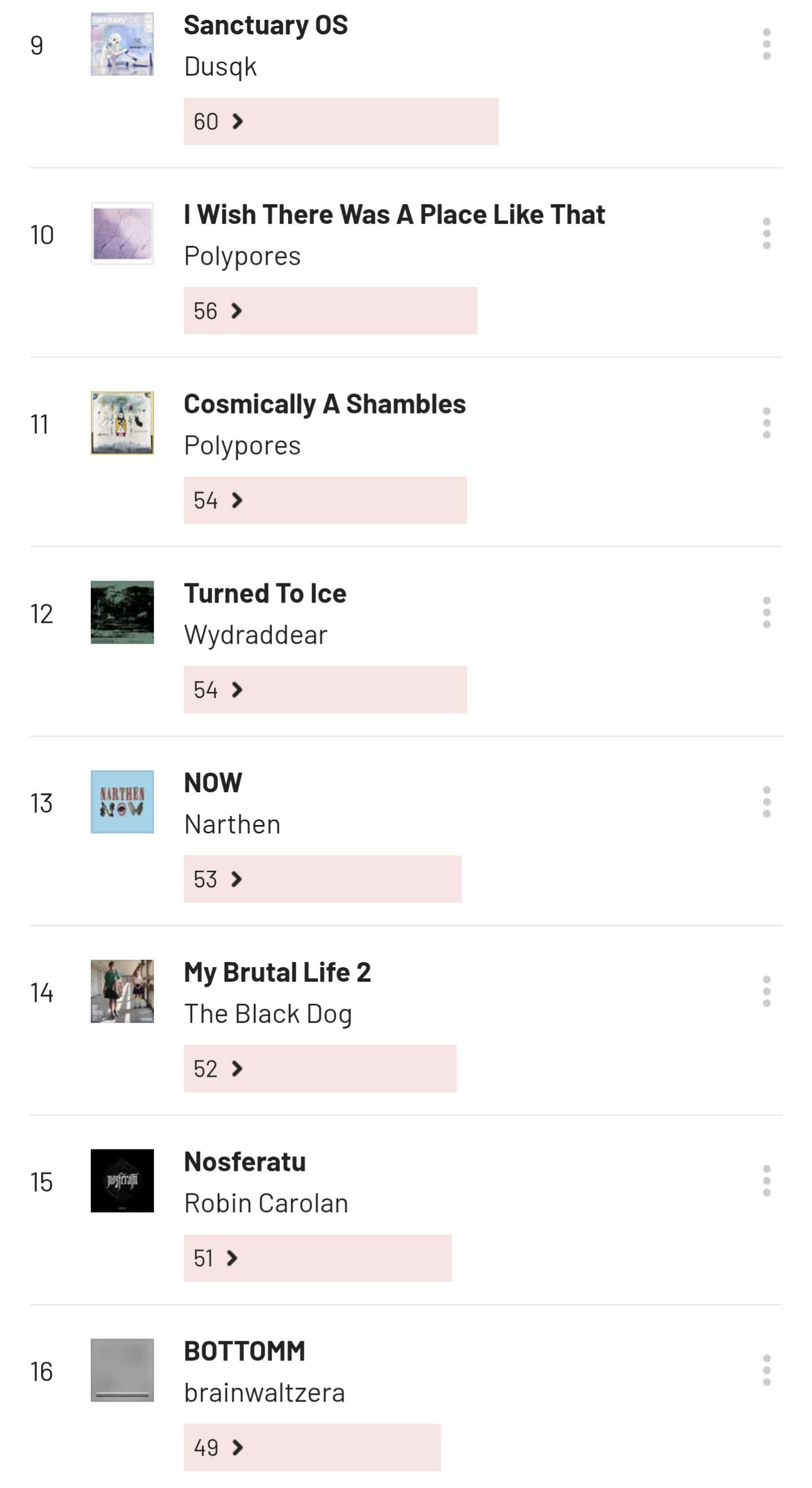The width and height of the screenshot is (812, 1488).
Task: Open artist brainwaltzera
Action: (x=265, y=1393)
